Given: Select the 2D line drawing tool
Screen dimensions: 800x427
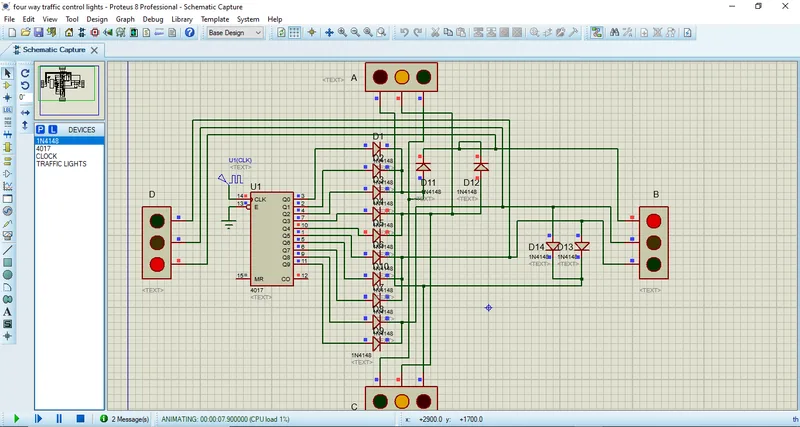Looking at the screenshot, I should [7, 250].
